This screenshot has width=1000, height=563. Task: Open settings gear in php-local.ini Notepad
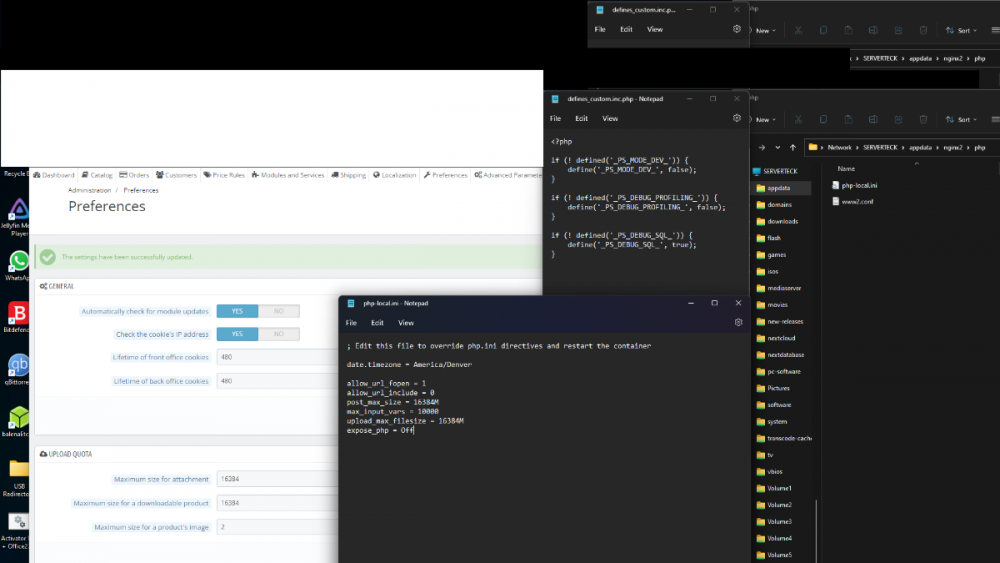click(738, 323)
